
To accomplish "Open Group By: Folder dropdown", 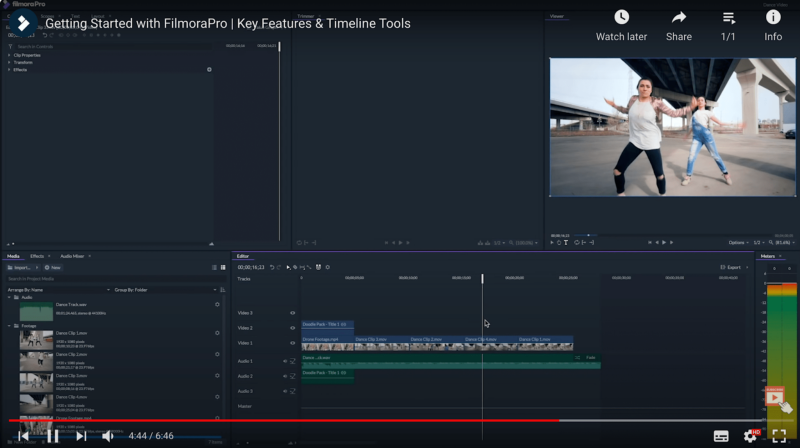I will (x=165, y=290).
